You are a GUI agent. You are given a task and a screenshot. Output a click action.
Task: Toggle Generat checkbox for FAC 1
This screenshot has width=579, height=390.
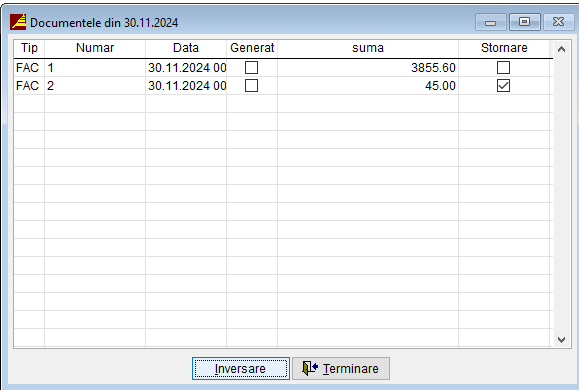coord(251,68)
